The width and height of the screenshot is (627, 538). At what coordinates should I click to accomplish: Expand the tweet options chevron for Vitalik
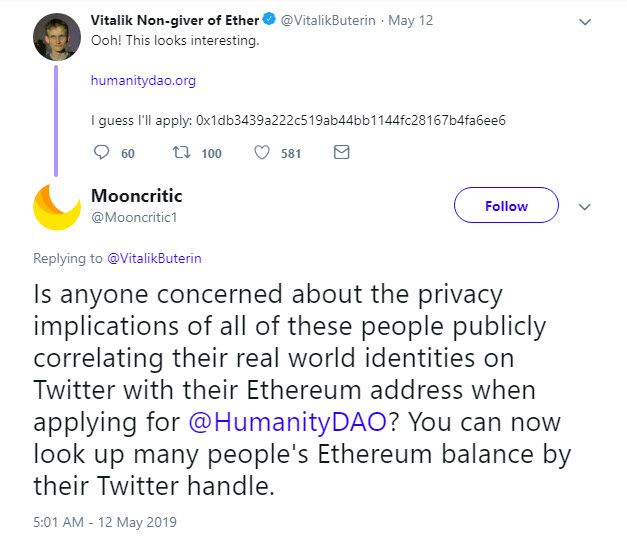point(586,20)
